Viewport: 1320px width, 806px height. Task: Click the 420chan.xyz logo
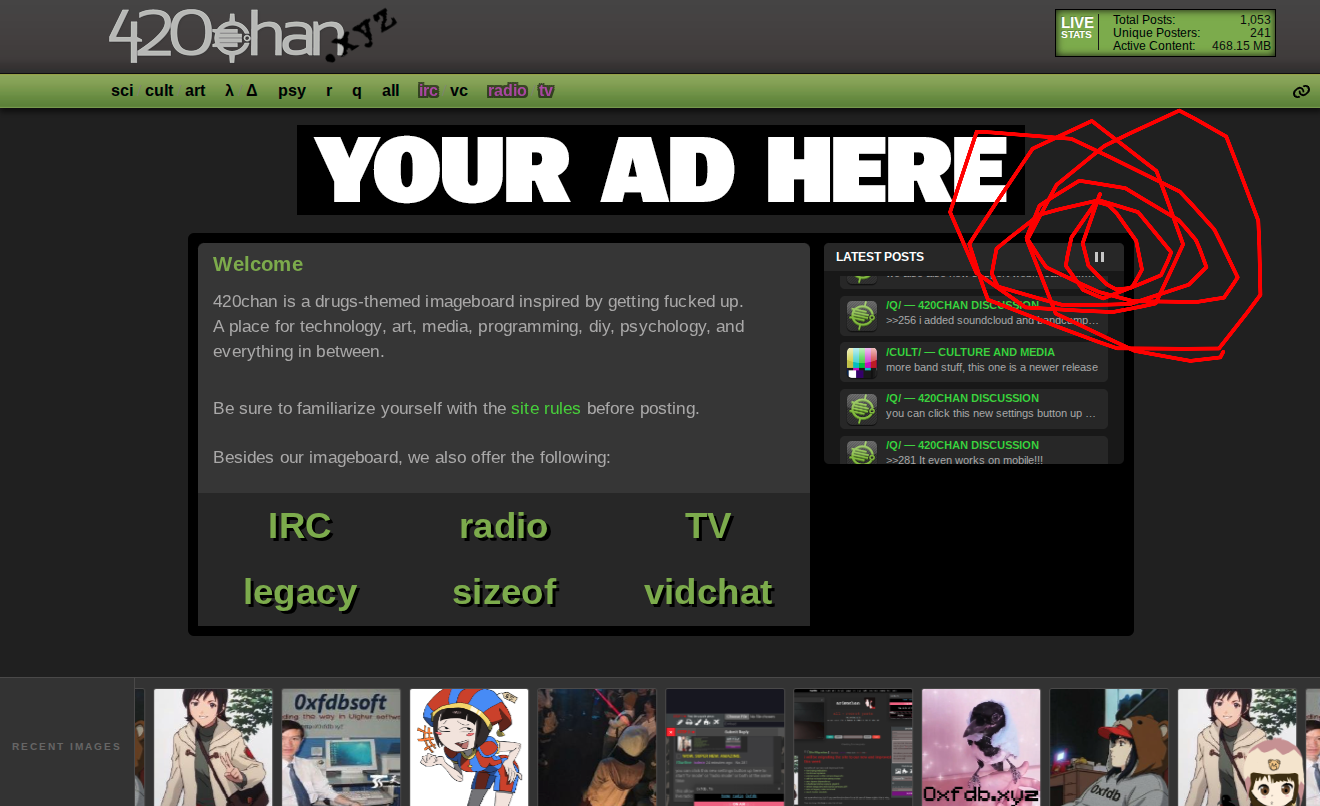[x=252, y=36]
